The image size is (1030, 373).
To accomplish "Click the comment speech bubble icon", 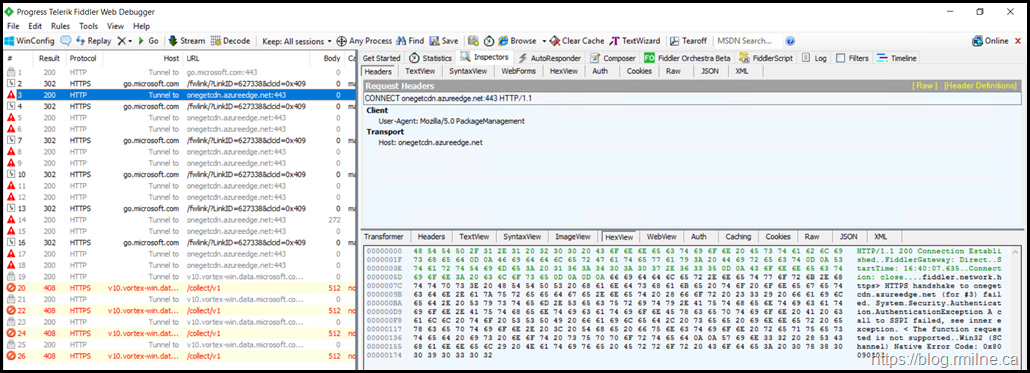I will click(66, 41).
